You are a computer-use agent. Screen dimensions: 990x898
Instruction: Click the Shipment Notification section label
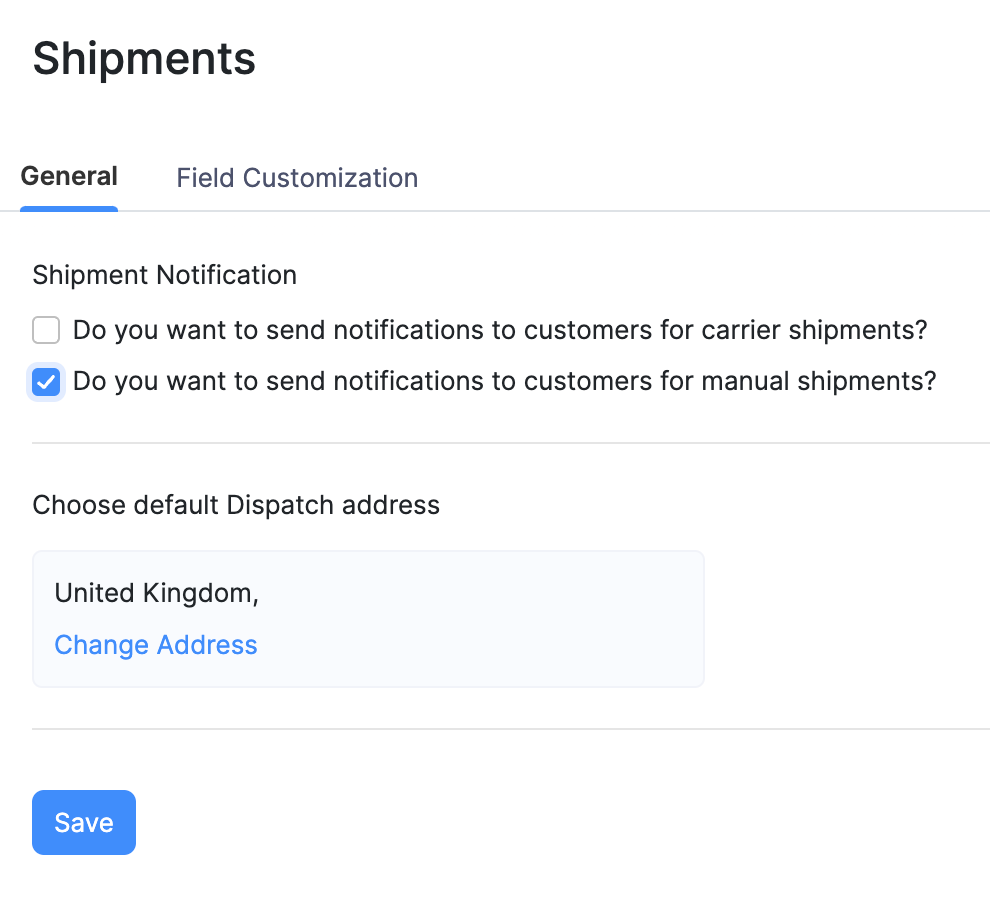(164, 275)
